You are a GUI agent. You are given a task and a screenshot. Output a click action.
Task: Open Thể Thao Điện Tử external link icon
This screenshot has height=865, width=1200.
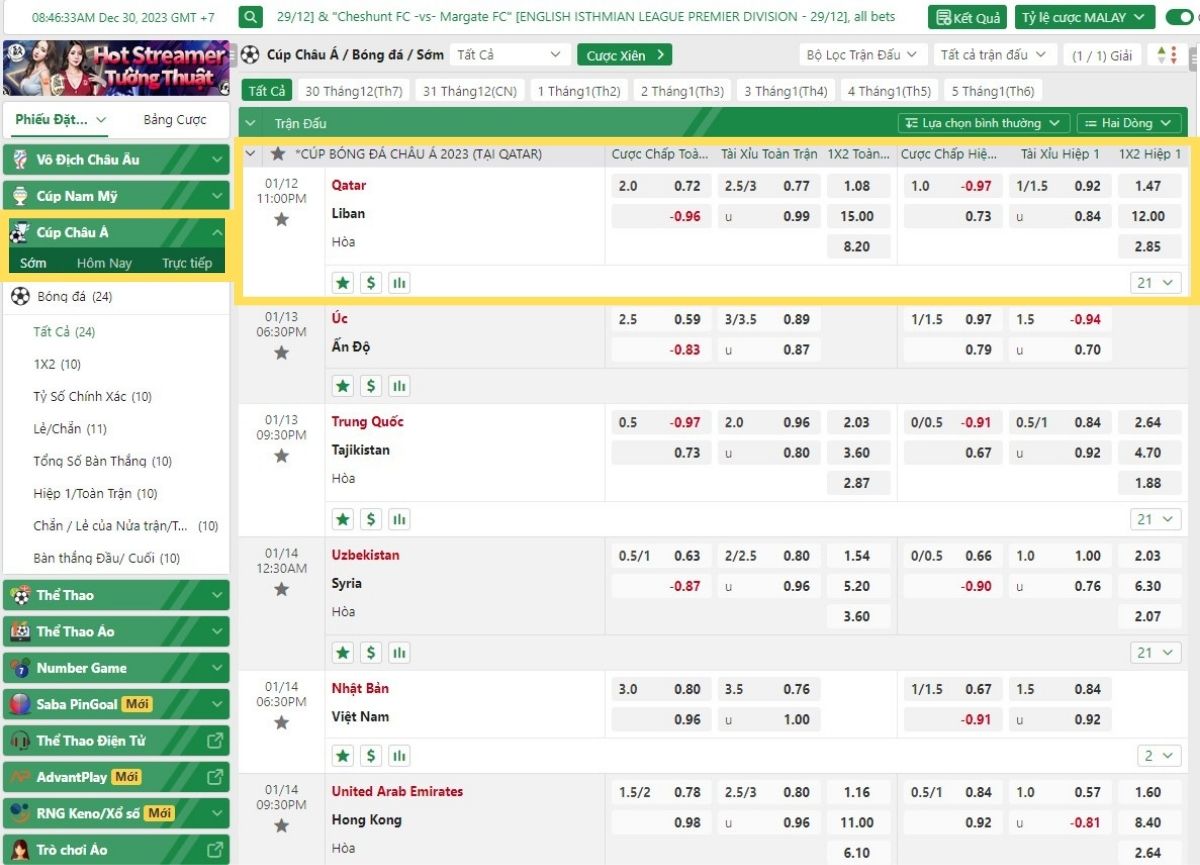[x=214, y=741]
